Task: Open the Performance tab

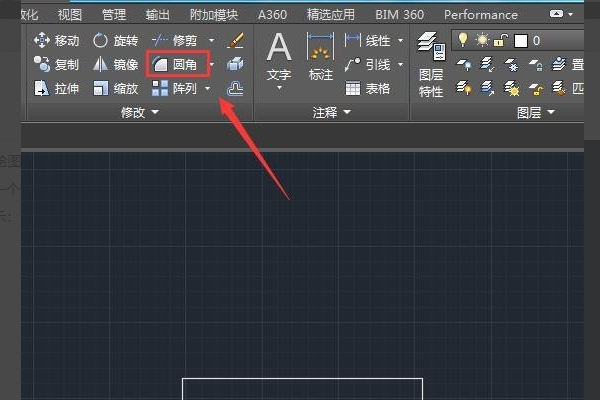Action: (481, 15)
